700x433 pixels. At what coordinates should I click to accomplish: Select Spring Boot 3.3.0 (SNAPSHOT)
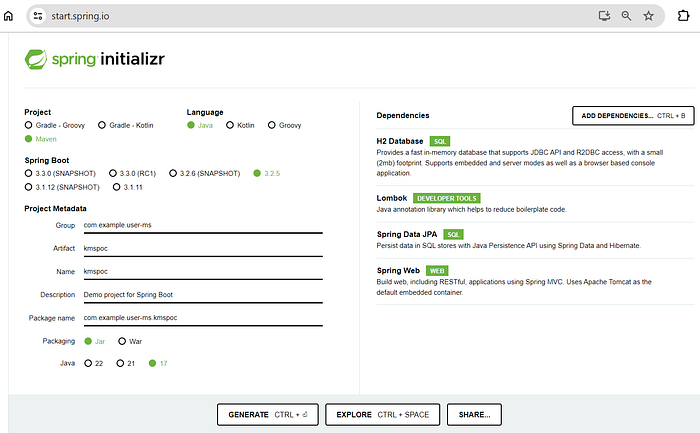point(60,173)
